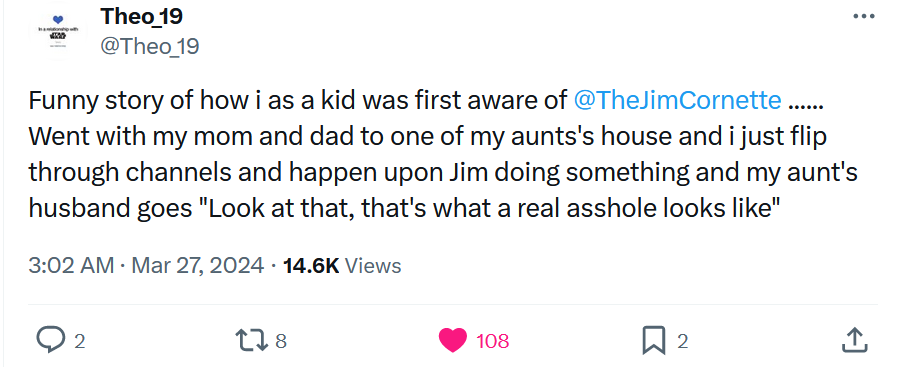The width and height of the screenshot is (900, 367).
Task: Click the tweet body text
Action: [x=443, y=155]
